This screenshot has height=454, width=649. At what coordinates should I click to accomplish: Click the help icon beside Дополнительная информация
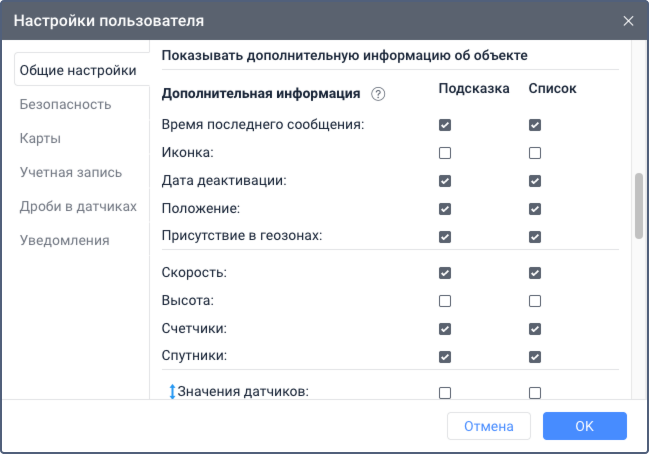pos(378,94)
